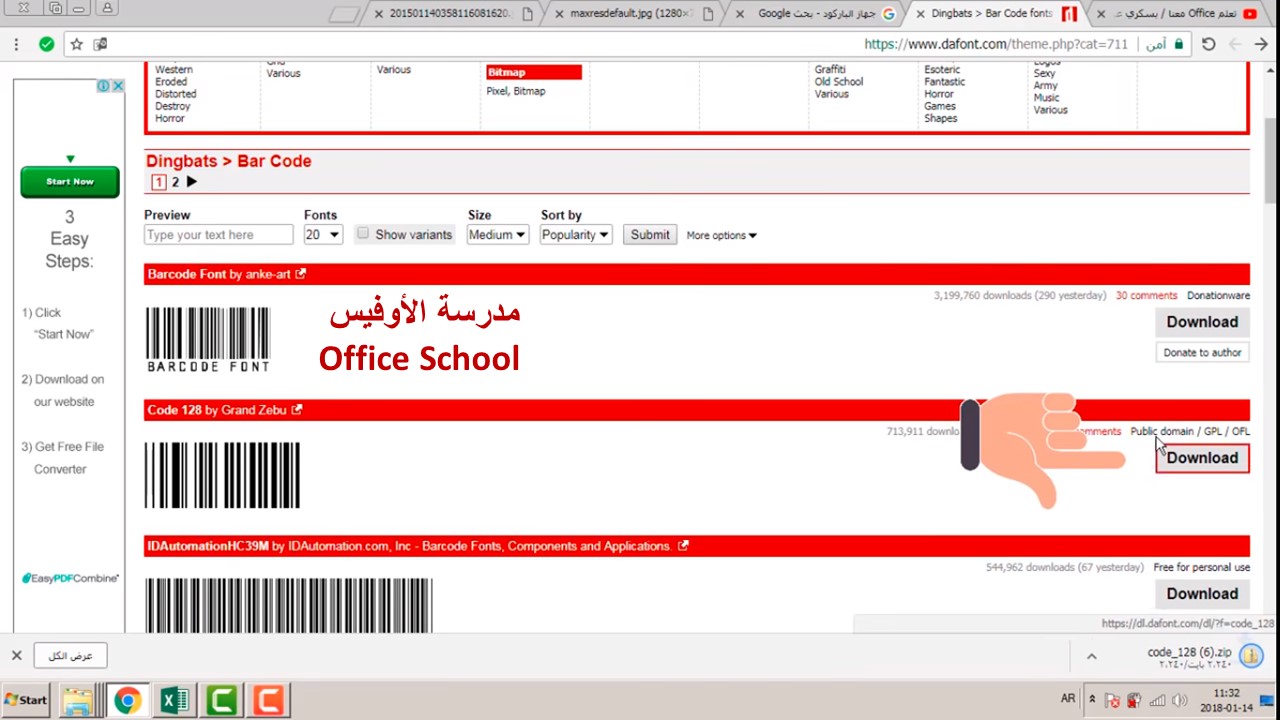
Task: Click the translate page icon in address bar
Action: pos(100,44)
